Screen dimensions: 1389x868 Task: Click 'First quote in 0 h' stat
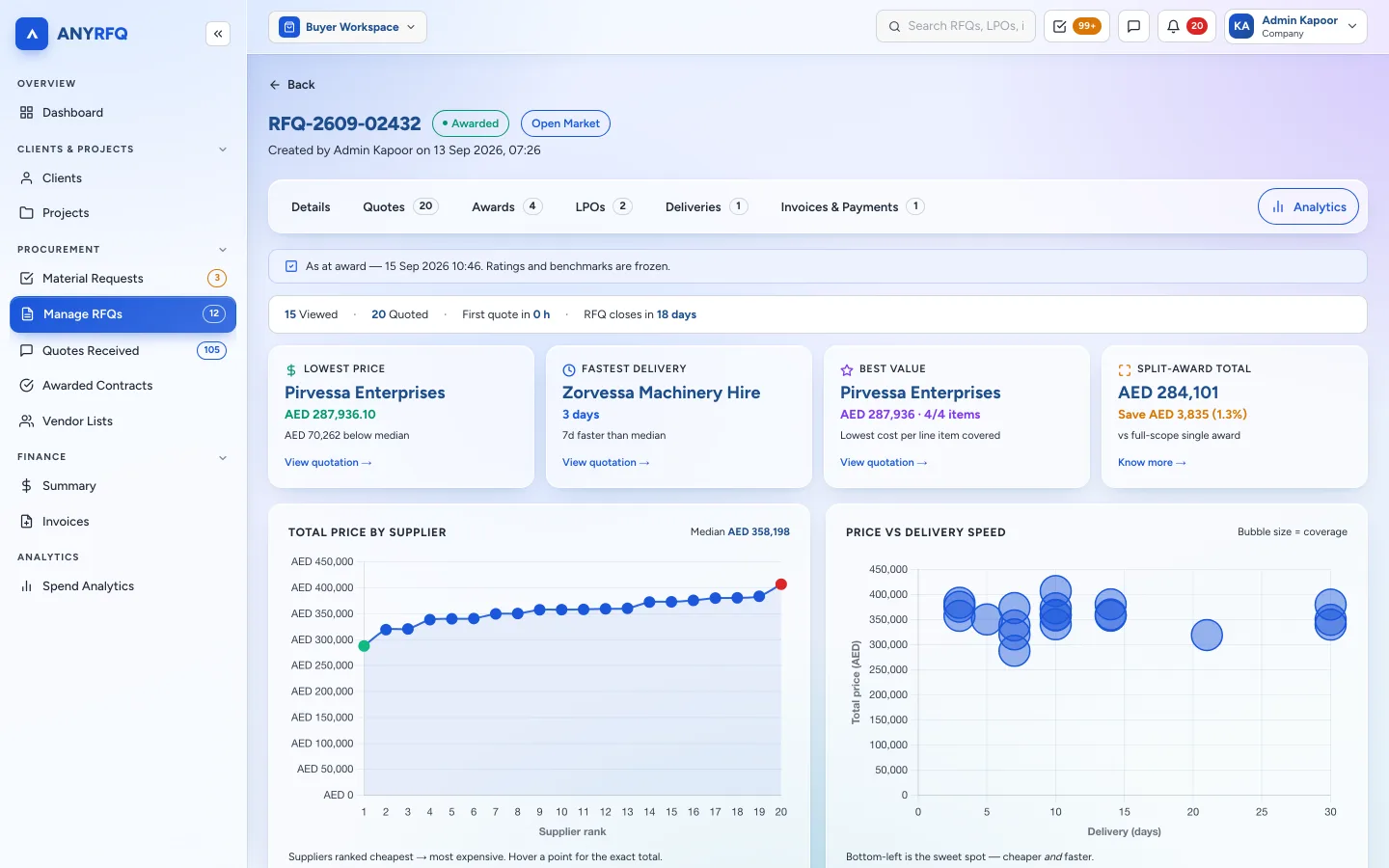[x=505, y=314]
